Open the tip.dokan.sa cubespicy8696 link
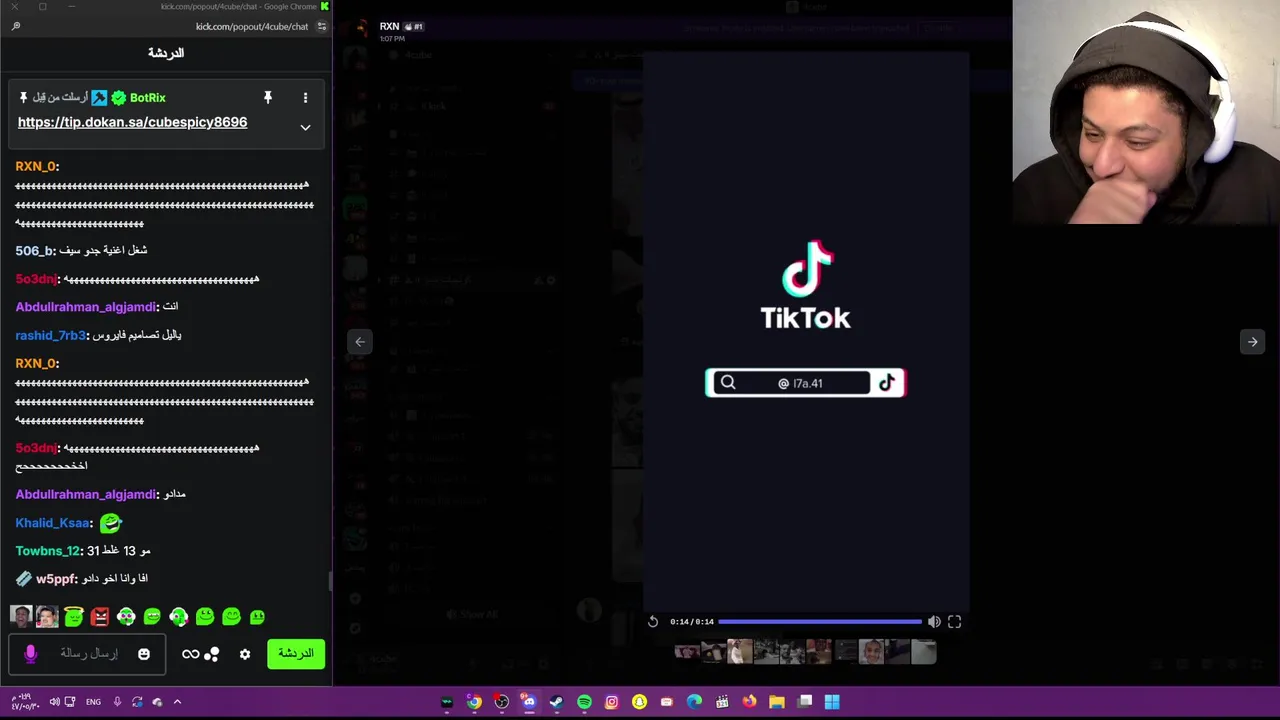The width and height of the screenshot is (1280, 720). [132, 122]
